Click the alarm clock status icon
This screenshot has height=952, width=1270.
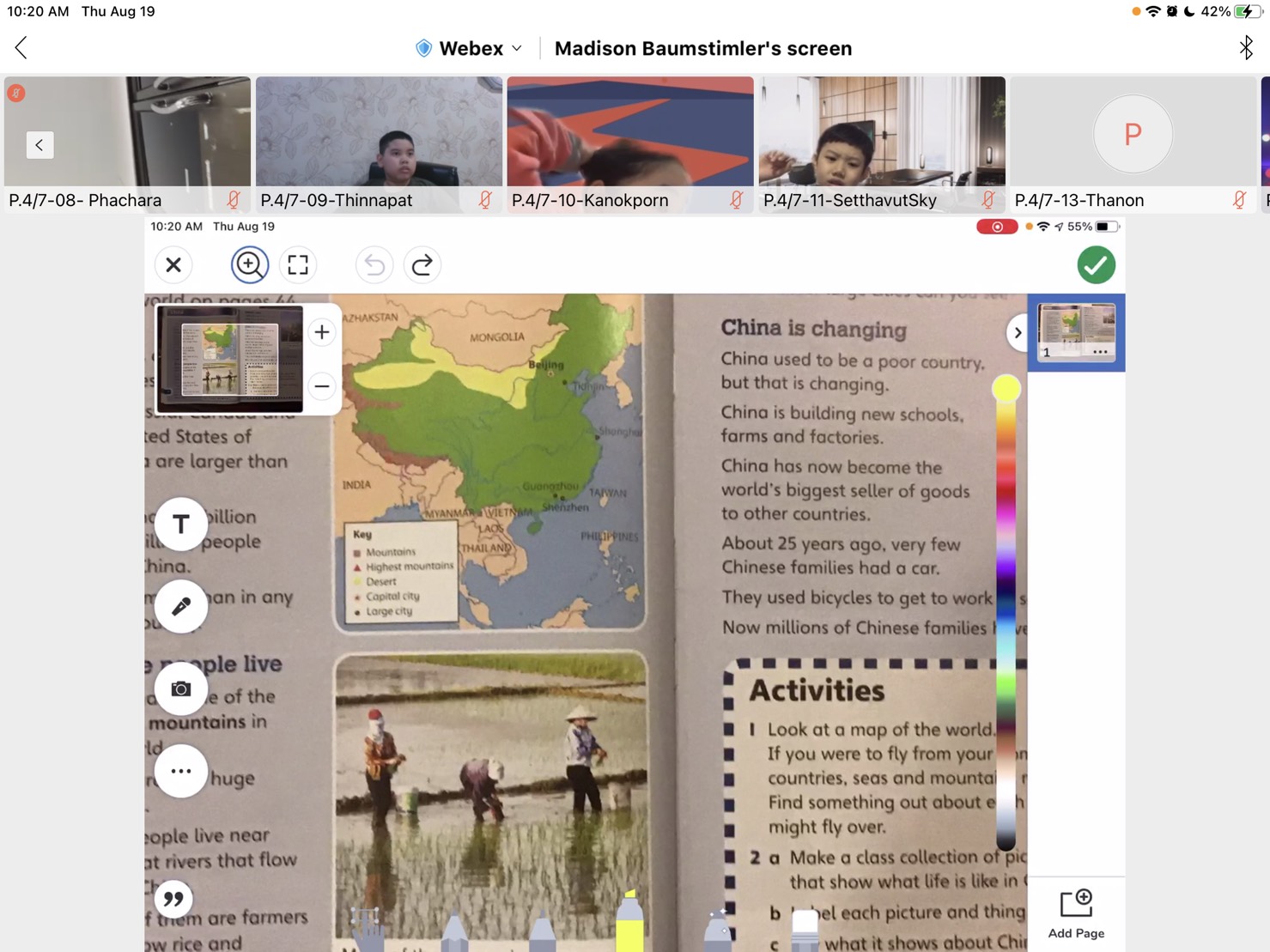click(1172, 11)
